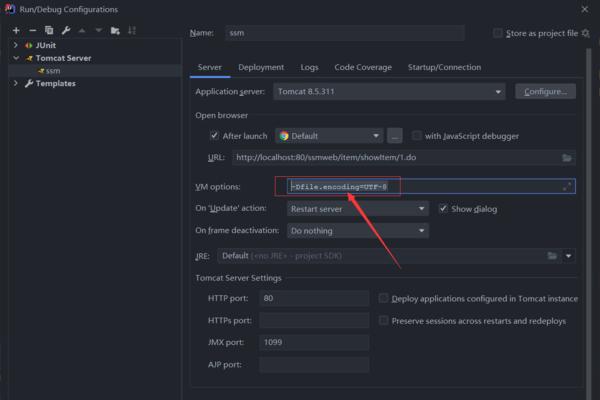Move configuration down with arrow icon
The height and width of the screenshot is (400, 600).
pos(98,30)
